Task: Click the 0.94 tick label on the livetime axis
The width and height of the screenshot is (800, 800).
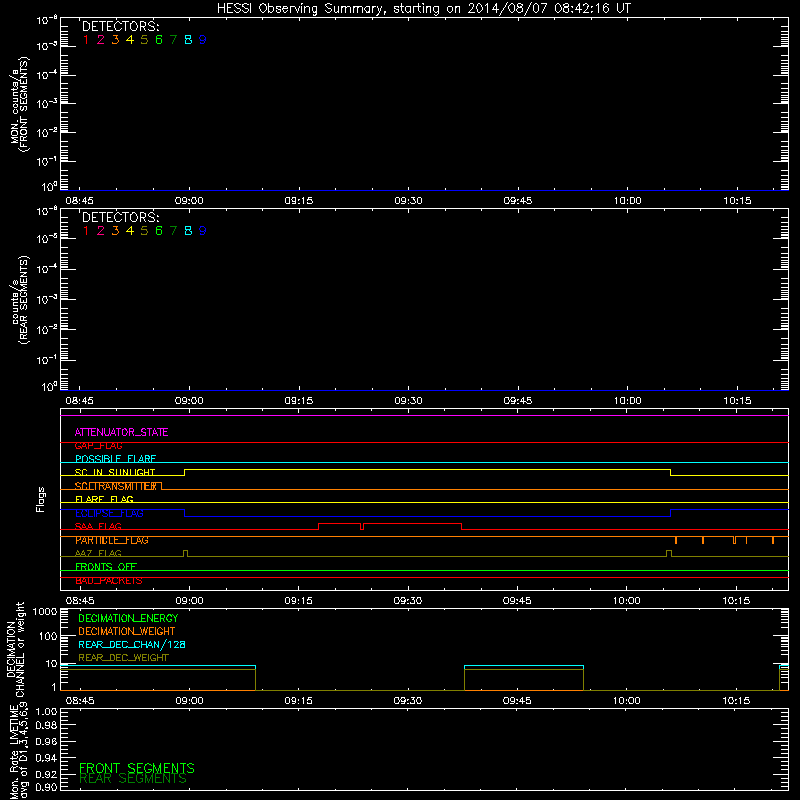Action: [46, 758]
